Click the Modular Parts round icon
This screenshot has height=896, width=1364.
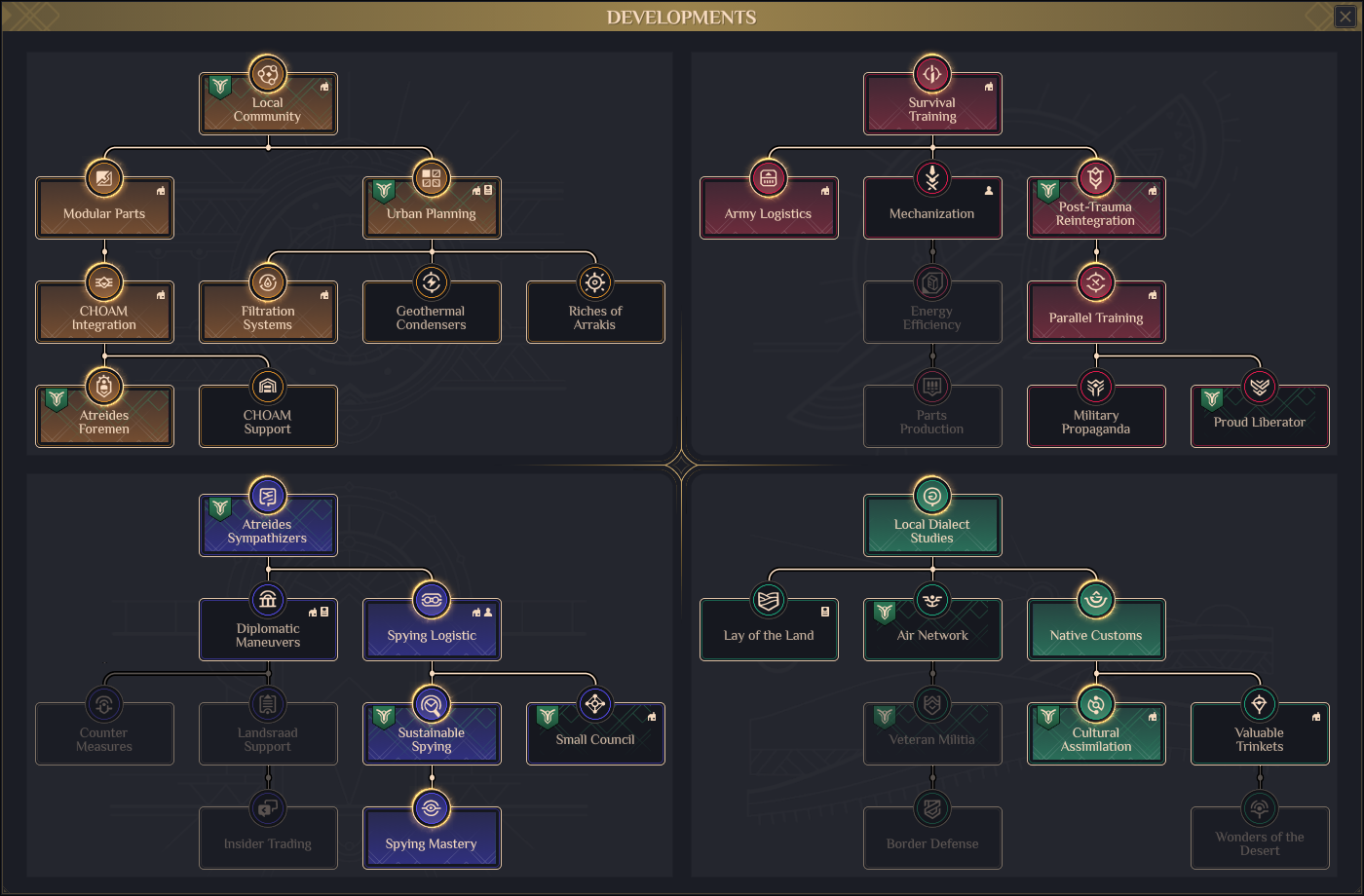[x=104, y=178]
